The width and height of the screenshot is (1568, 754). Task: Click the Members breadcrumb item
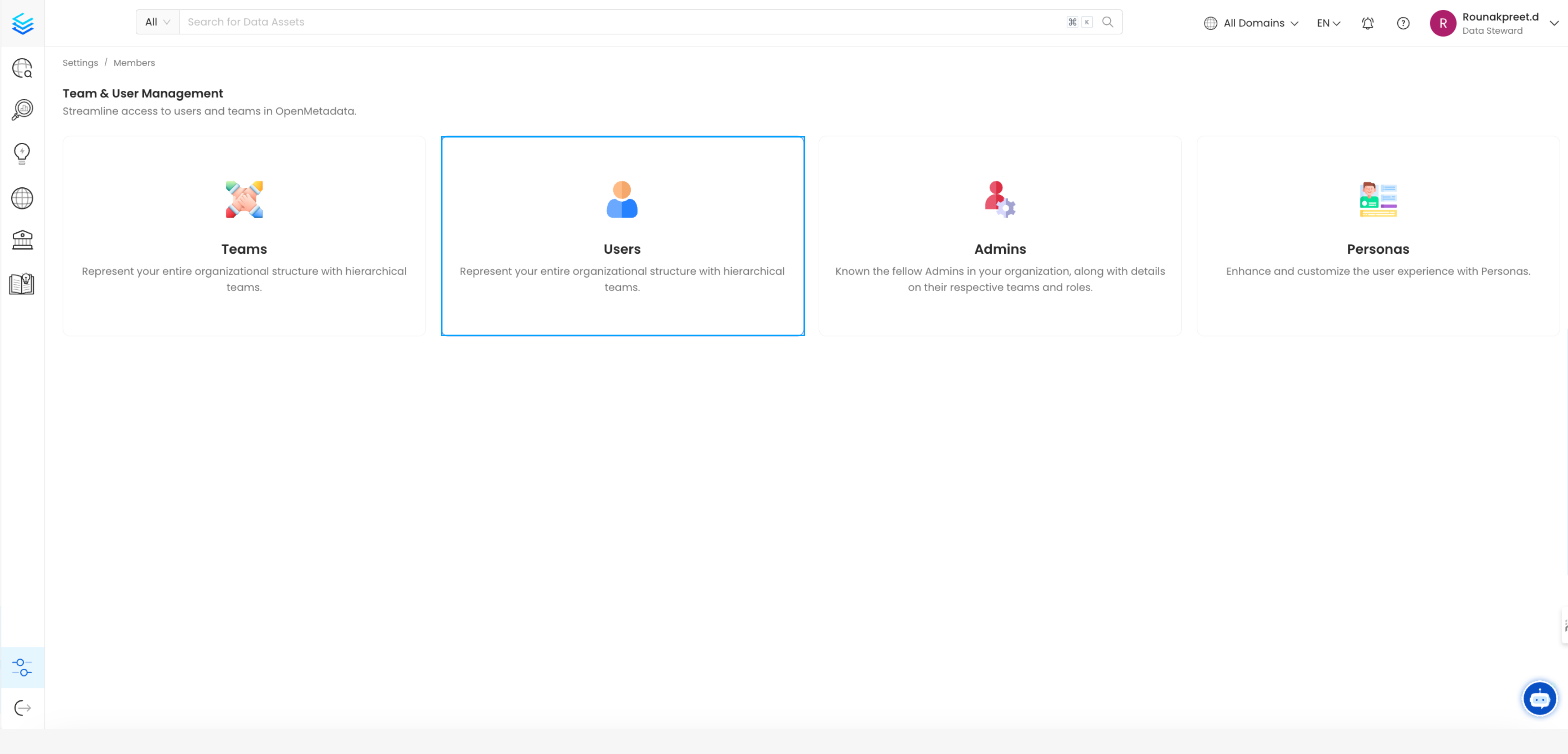click(134, 62)
